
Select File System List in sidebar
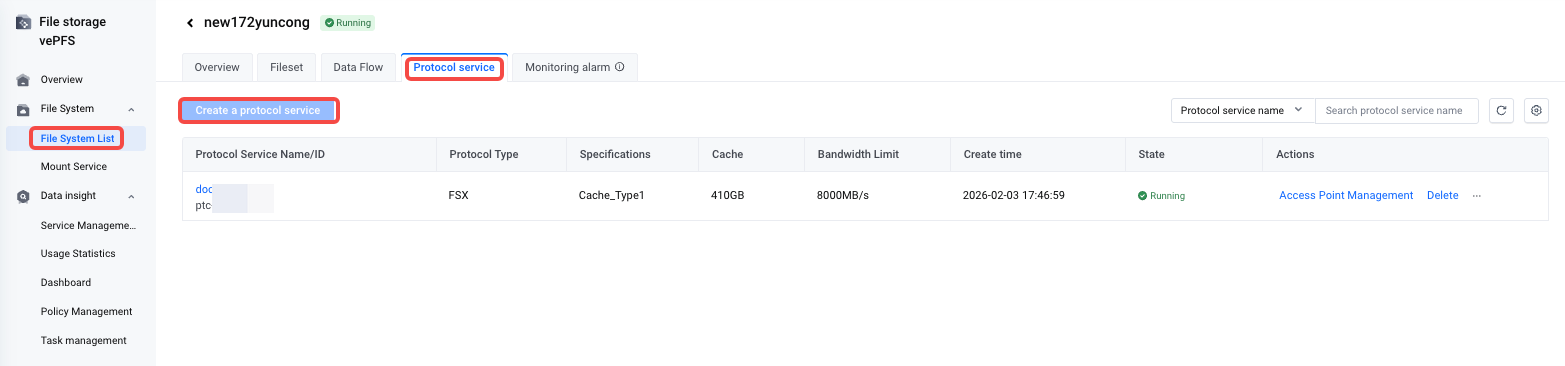tap(77, 138)
